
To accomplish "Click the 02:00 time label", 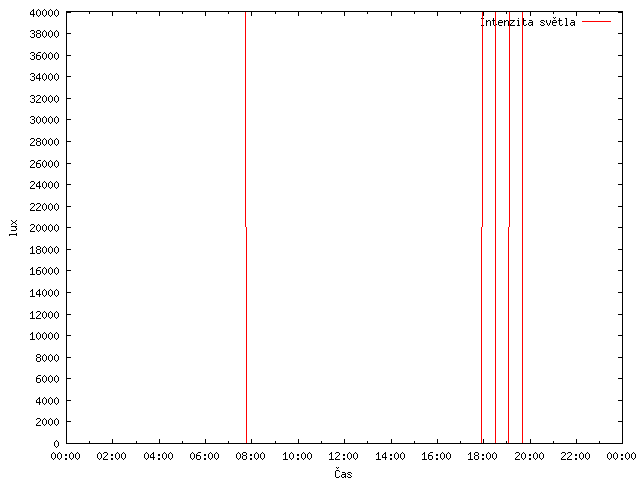I will pos(111,456).
